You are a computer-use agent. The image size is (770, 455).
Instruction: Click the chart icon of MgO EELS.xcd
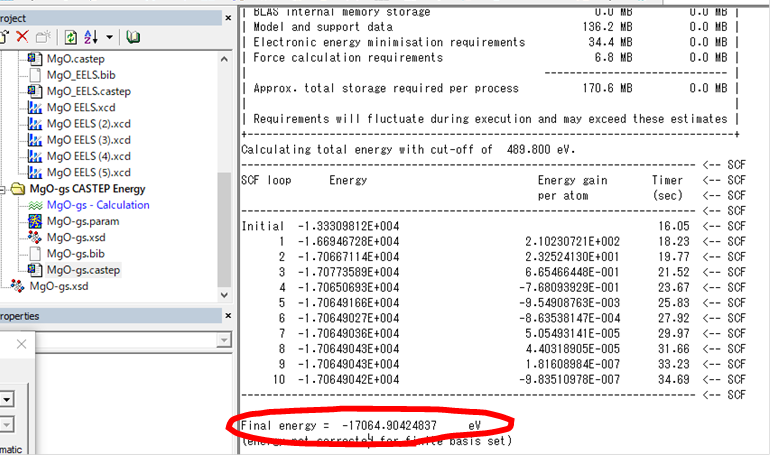(x=35, y=107)
